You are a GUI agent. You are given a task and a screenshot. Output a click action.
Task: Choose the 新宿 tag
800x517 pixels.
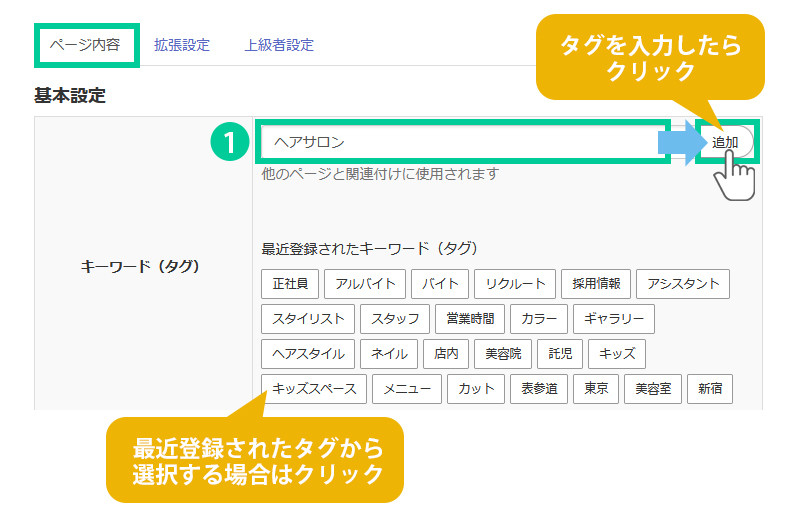(710, 389)
